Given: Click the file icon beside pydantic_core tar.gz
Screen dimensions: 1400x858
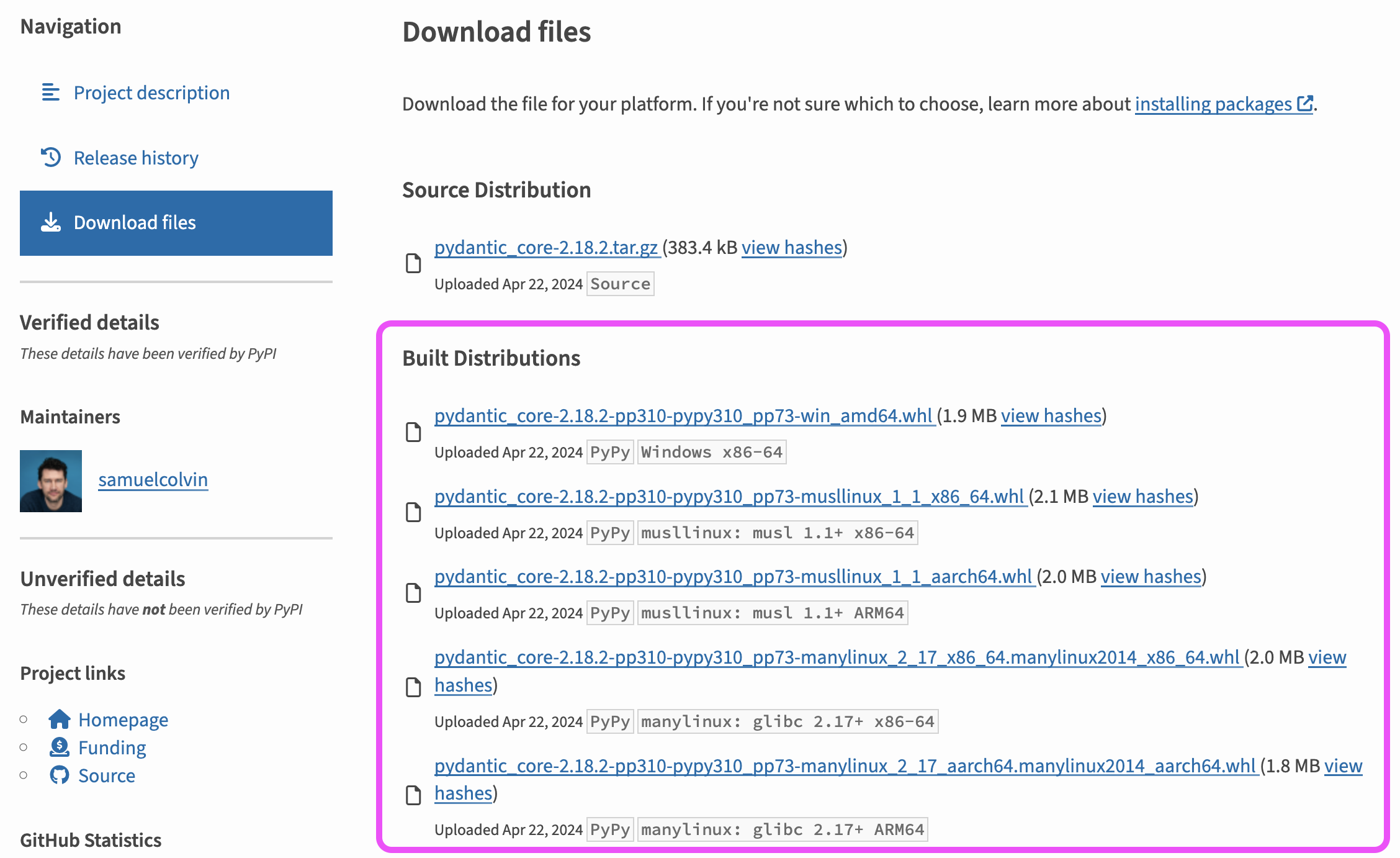Looking at the screenshot, I should tap(413, 263).
